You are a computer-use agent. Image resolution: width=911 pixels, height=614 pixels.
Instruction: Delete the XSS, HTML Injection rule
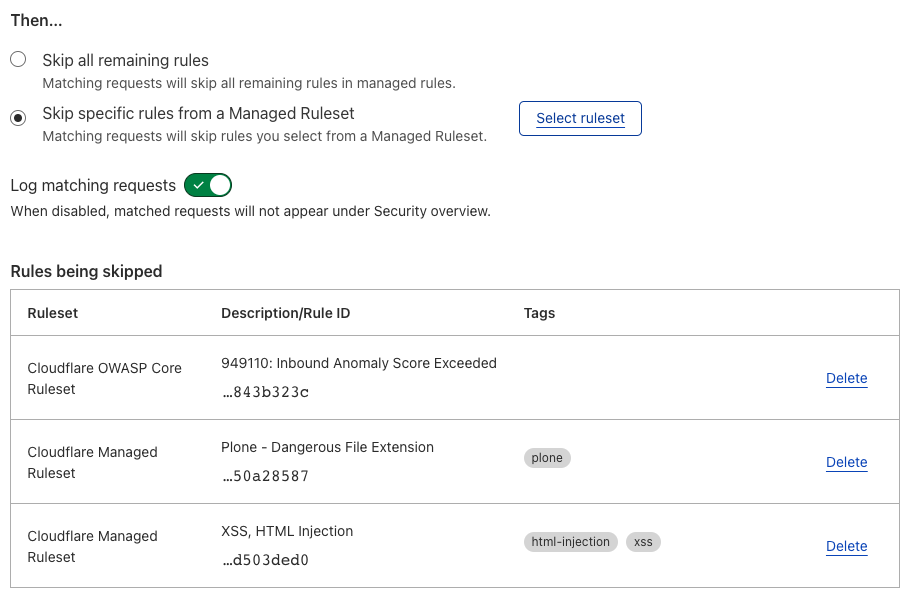[846, 546]
